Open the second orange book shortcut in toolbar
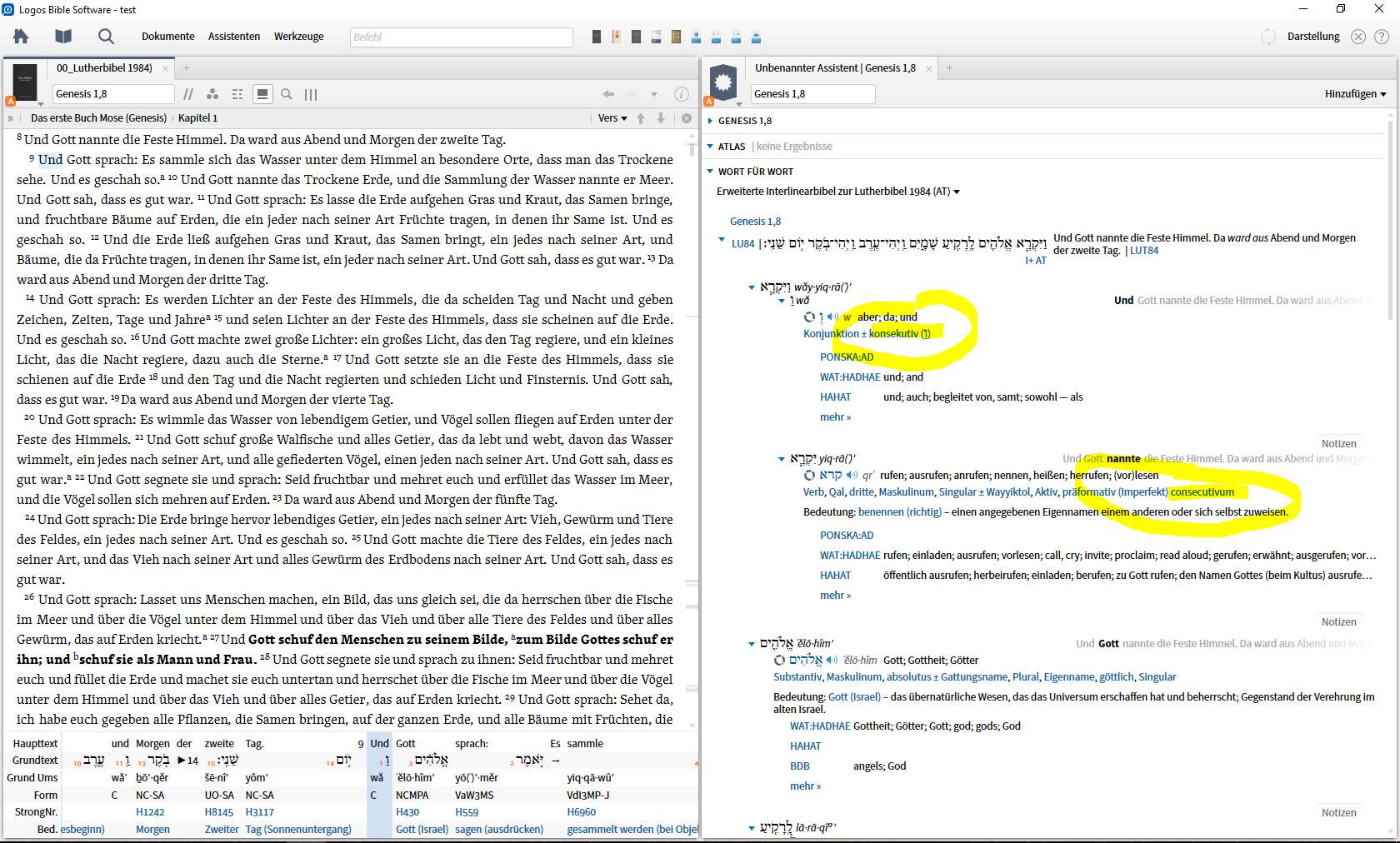 click(x=617, y=37)
